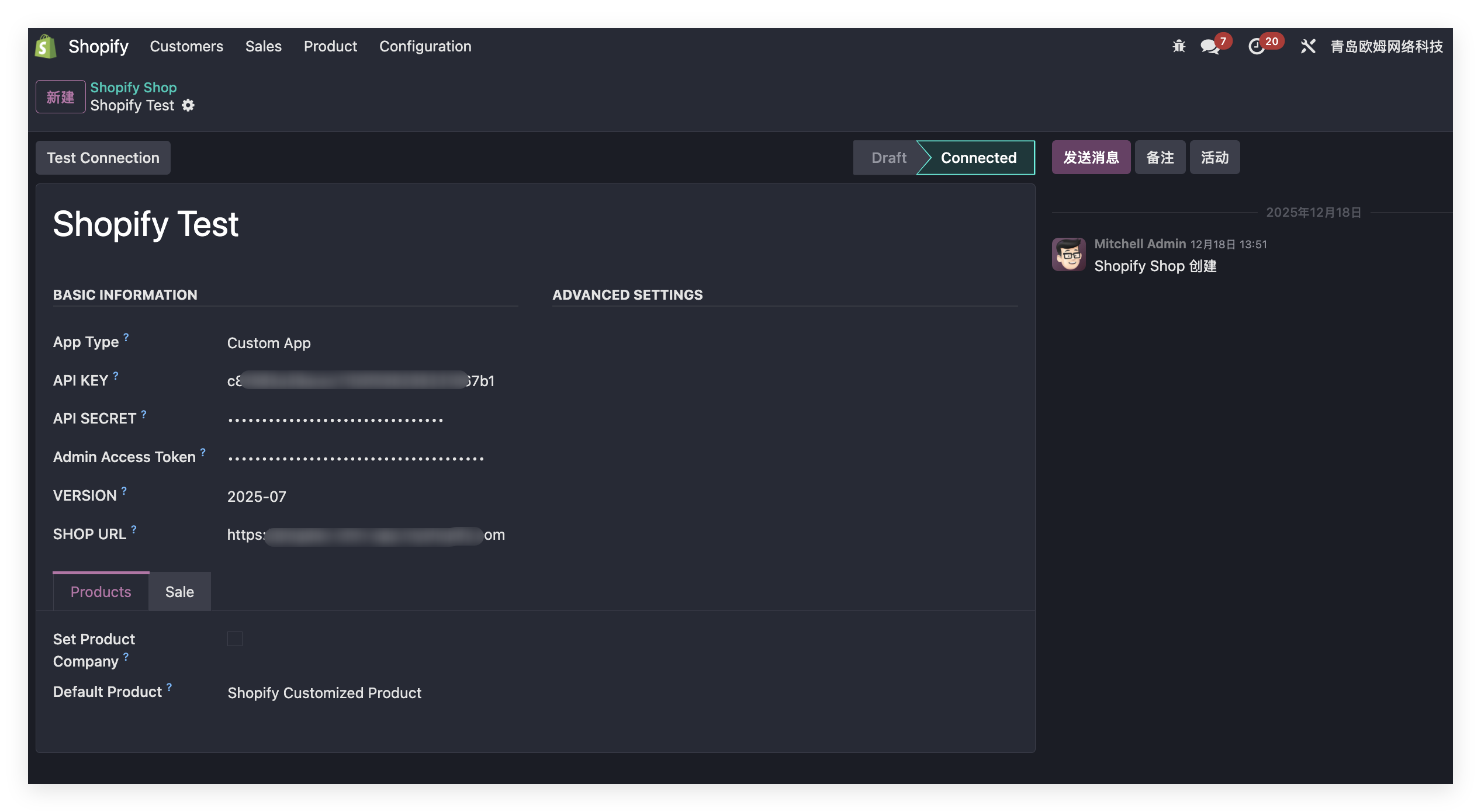Click the Shopify app logo icon
This screenshot has height=812, width=1481.
[x=45, y=46]
